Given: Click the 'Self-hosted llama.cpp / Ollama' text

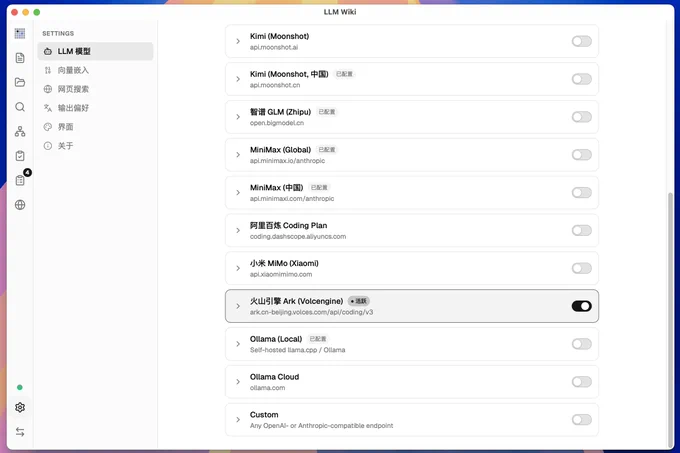Looking at the screenshot, I should (298, 350).
